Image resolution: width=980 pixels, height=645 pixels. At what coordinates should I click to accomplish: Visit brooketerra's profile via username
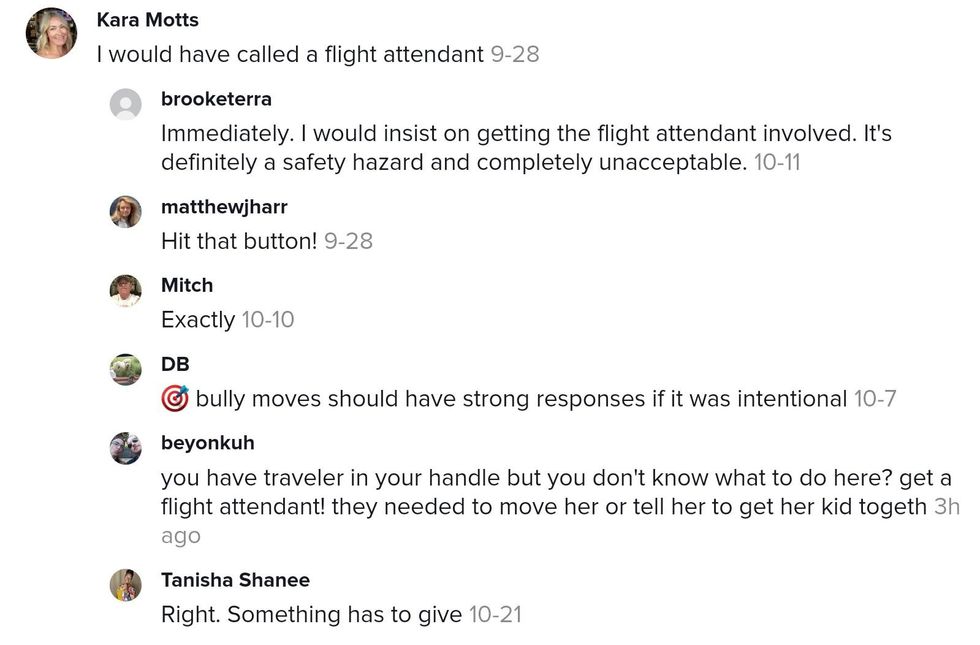tap(216, 99)
